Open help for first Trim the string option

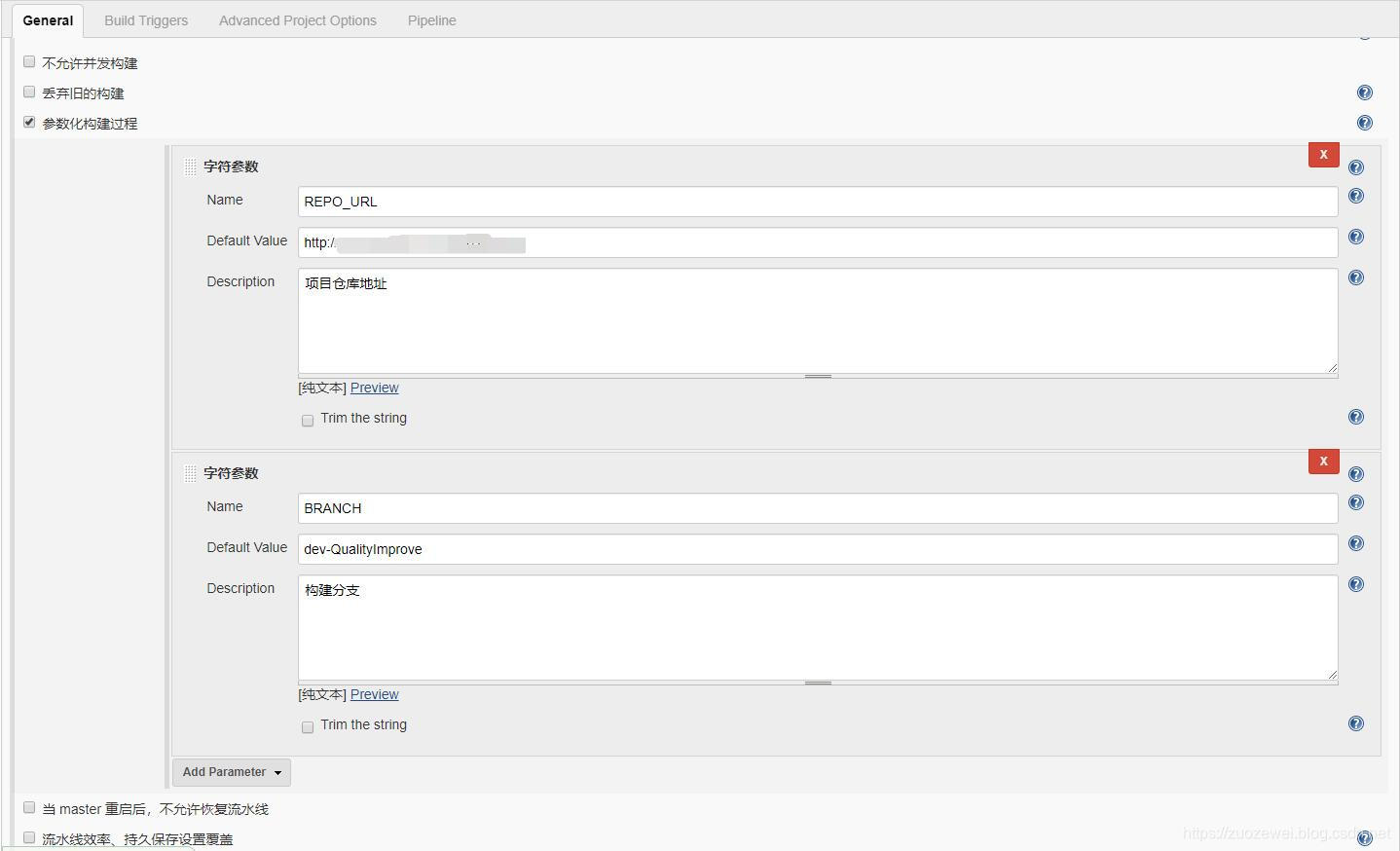[1355, 417]
